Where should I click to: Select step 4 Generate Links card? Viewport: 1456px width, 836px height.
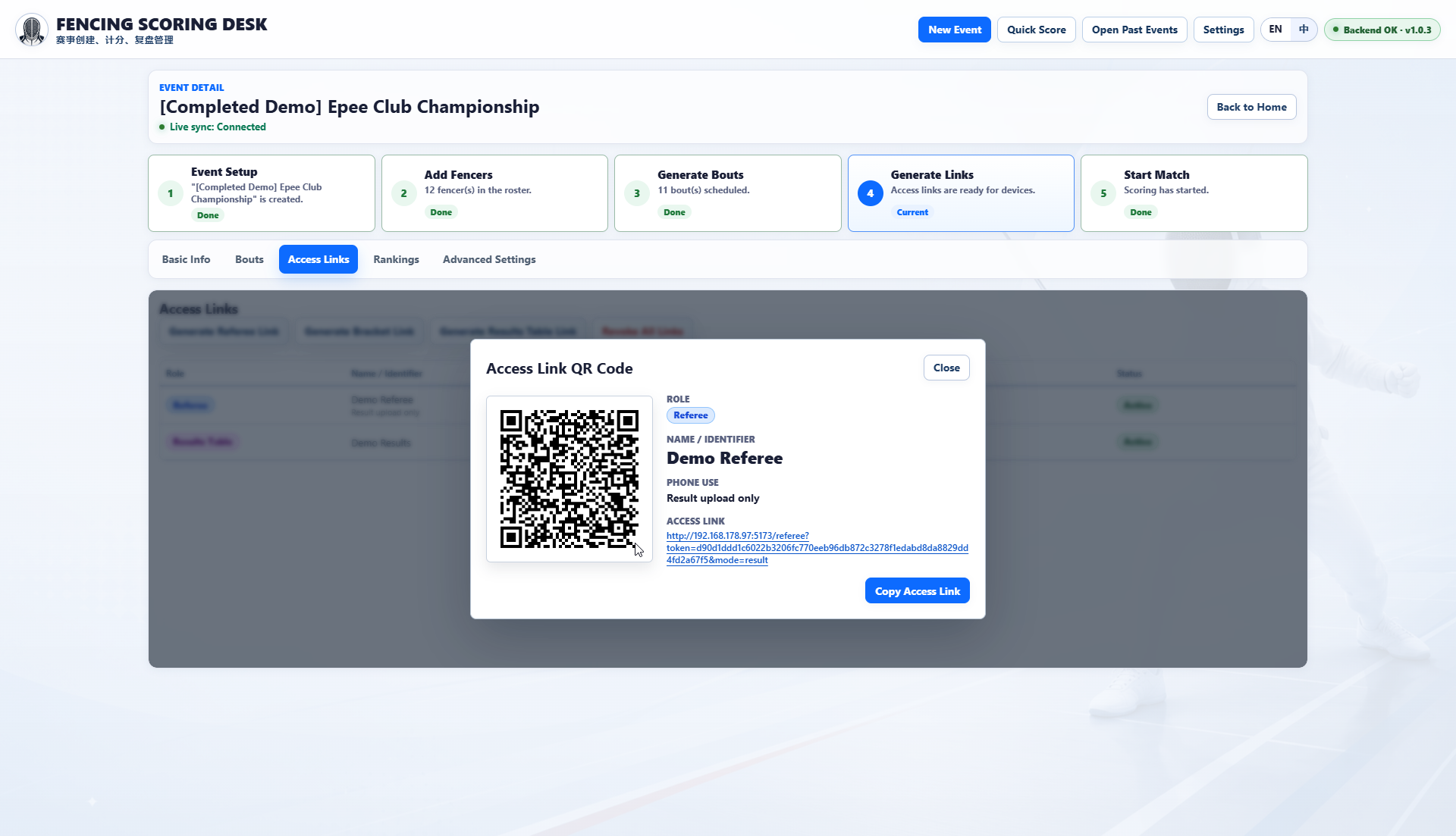point(961,193)
